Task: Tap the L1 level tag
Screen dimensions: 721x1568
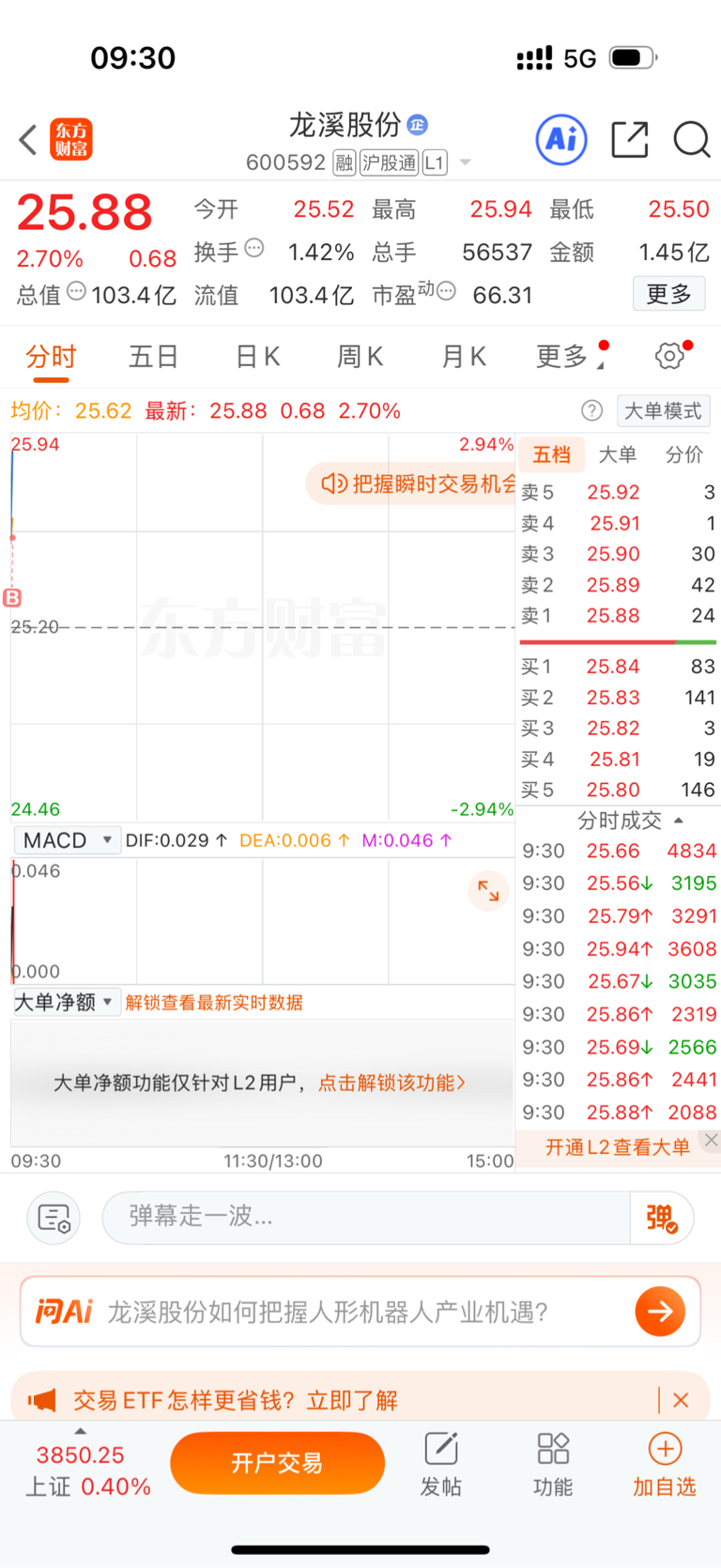Action: [x=435, y=163]
